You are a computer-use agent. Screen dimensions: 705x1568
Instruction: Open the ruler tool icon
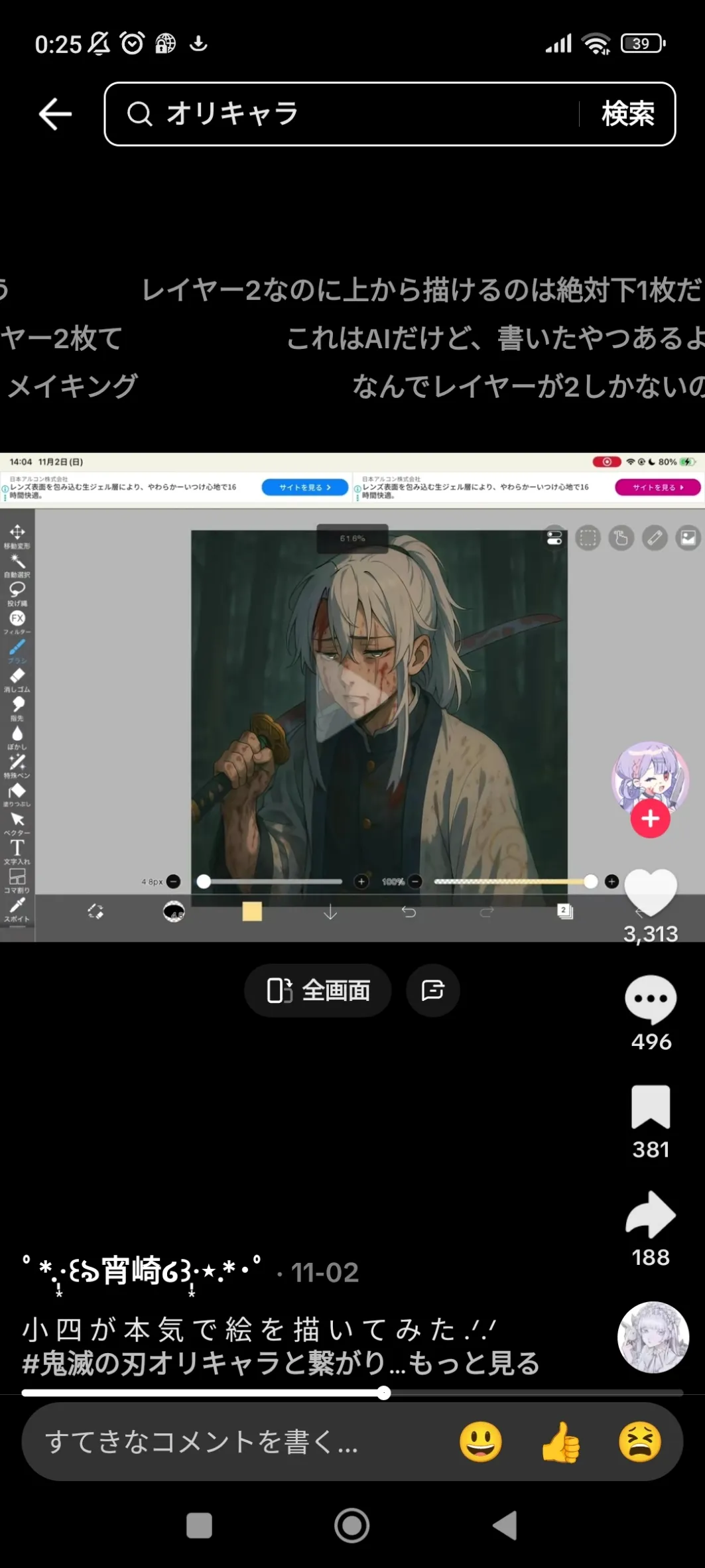[655, 538]
